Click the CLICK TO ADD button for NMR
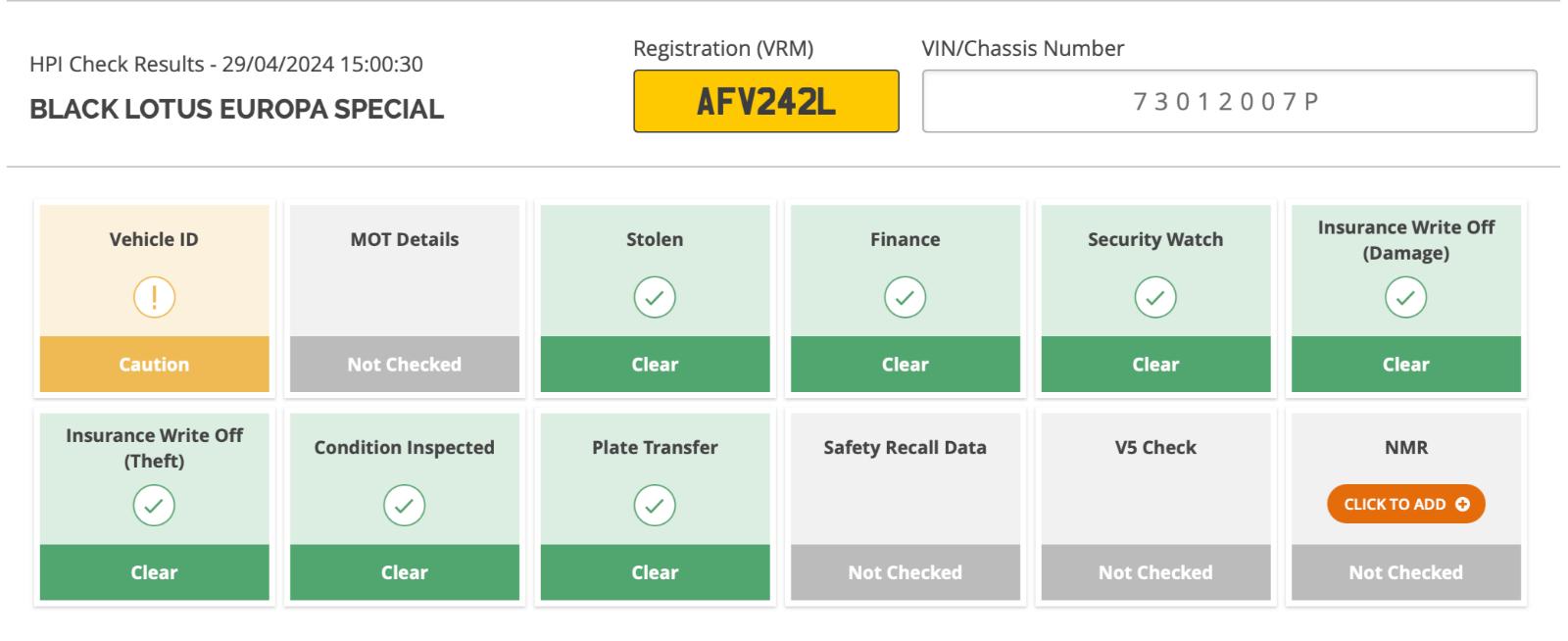Image resolution: width=1568 pixels, height=641 pixels. tap(1405, 504)
